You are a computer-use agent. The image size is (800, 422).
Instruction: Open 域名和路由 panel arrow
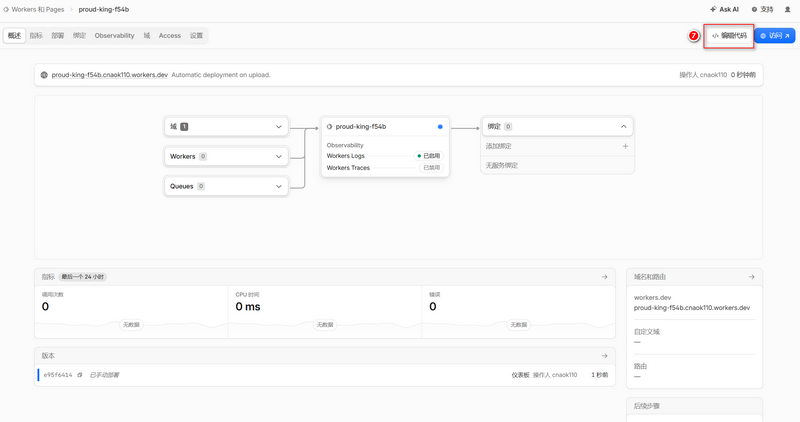pos(752,277)
